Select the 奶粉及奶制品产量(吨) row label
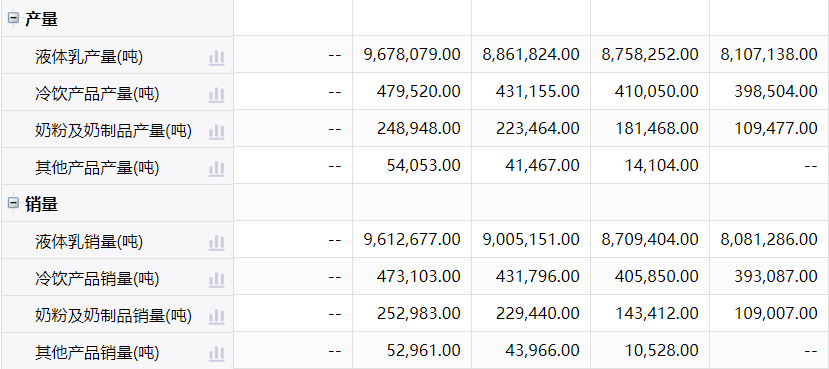The width and height of the screenshot is (829, 369). (x=113, y=131)
